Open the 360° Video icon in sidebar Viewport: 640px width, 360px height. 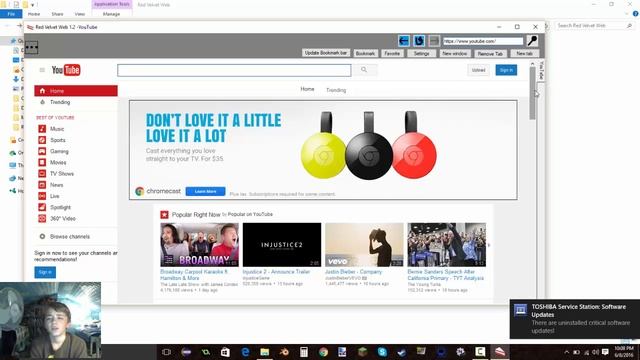(x=42, y=218)
